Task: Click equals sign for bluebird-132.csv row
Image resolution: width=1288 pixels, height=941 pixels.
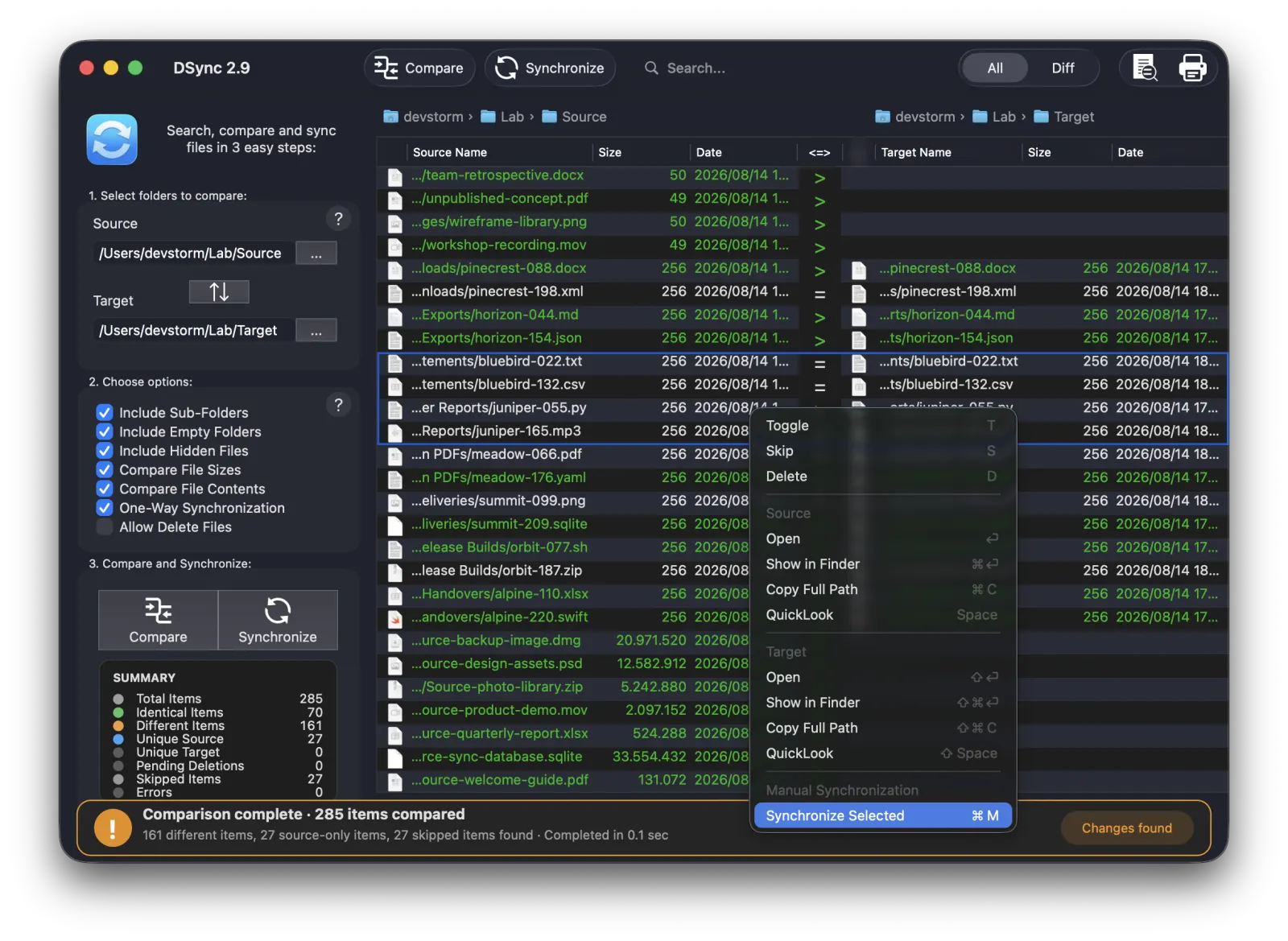Action: 819,388
